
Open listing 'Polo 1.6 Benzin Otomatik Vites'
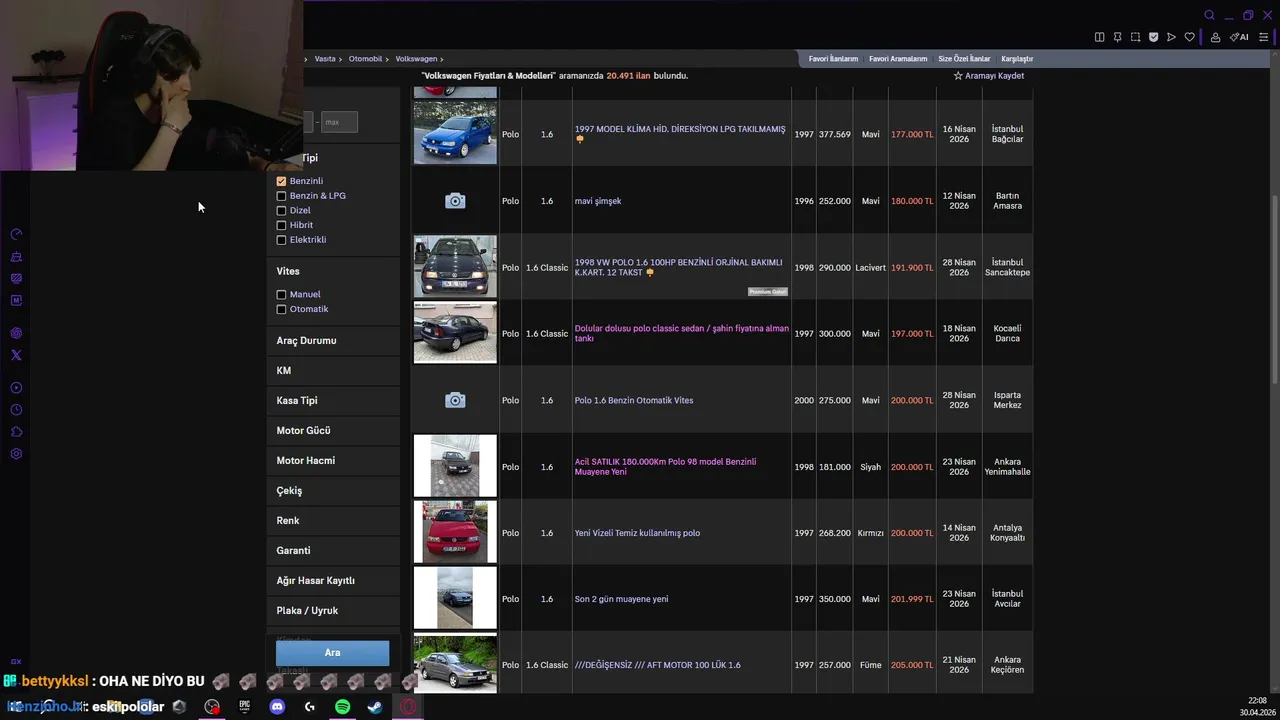634,401
